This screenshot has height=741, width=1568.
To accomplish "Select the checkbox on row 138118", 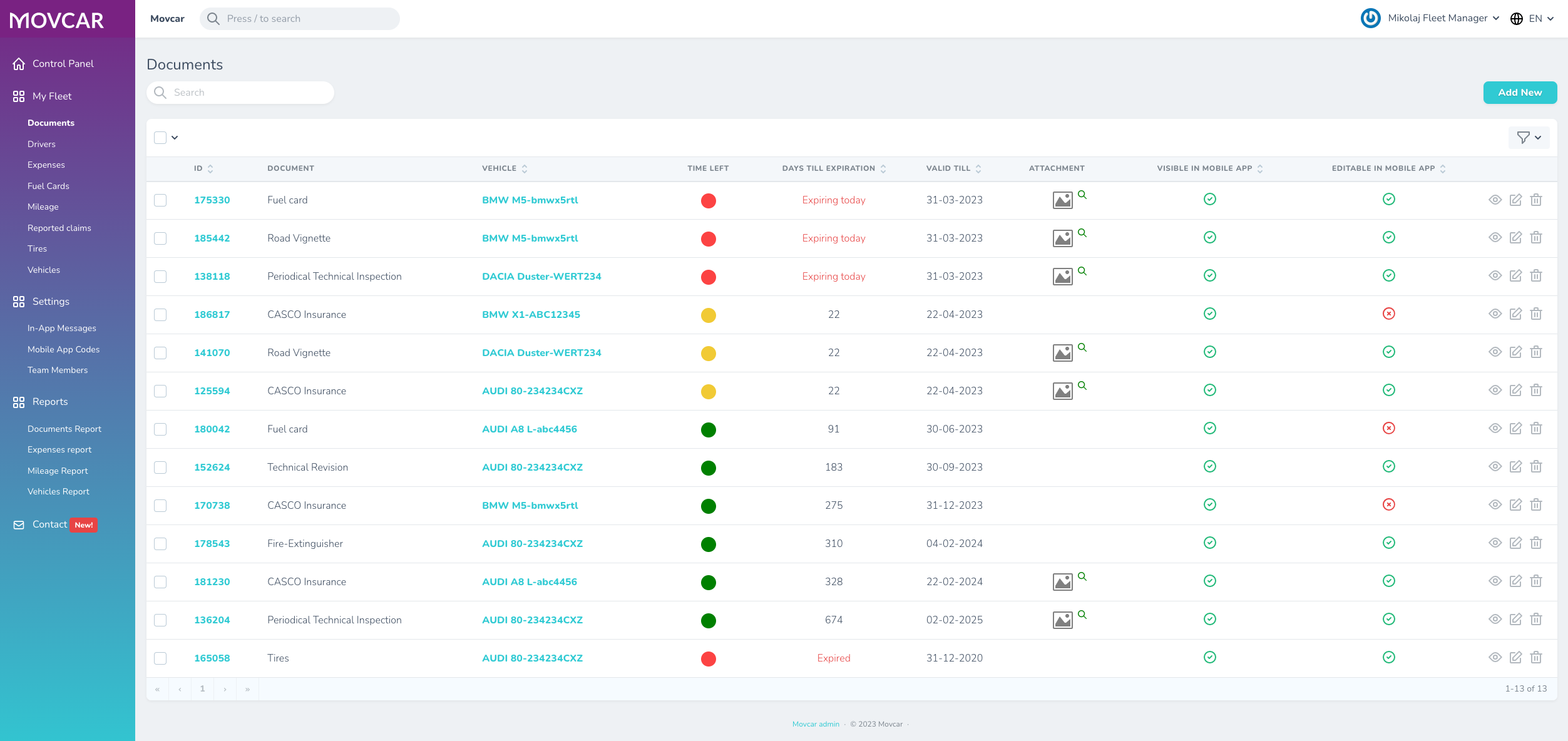I will pos(160,276).
